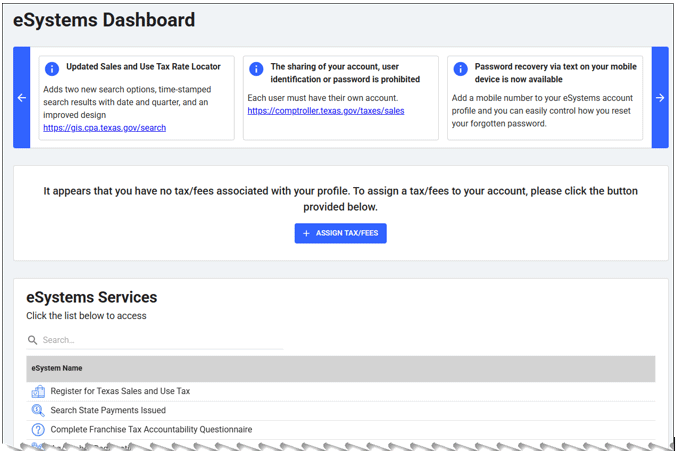
Task: Click the Franchise Tax Questionnaire question-mark icon
Action: click(x=38, y=429)
